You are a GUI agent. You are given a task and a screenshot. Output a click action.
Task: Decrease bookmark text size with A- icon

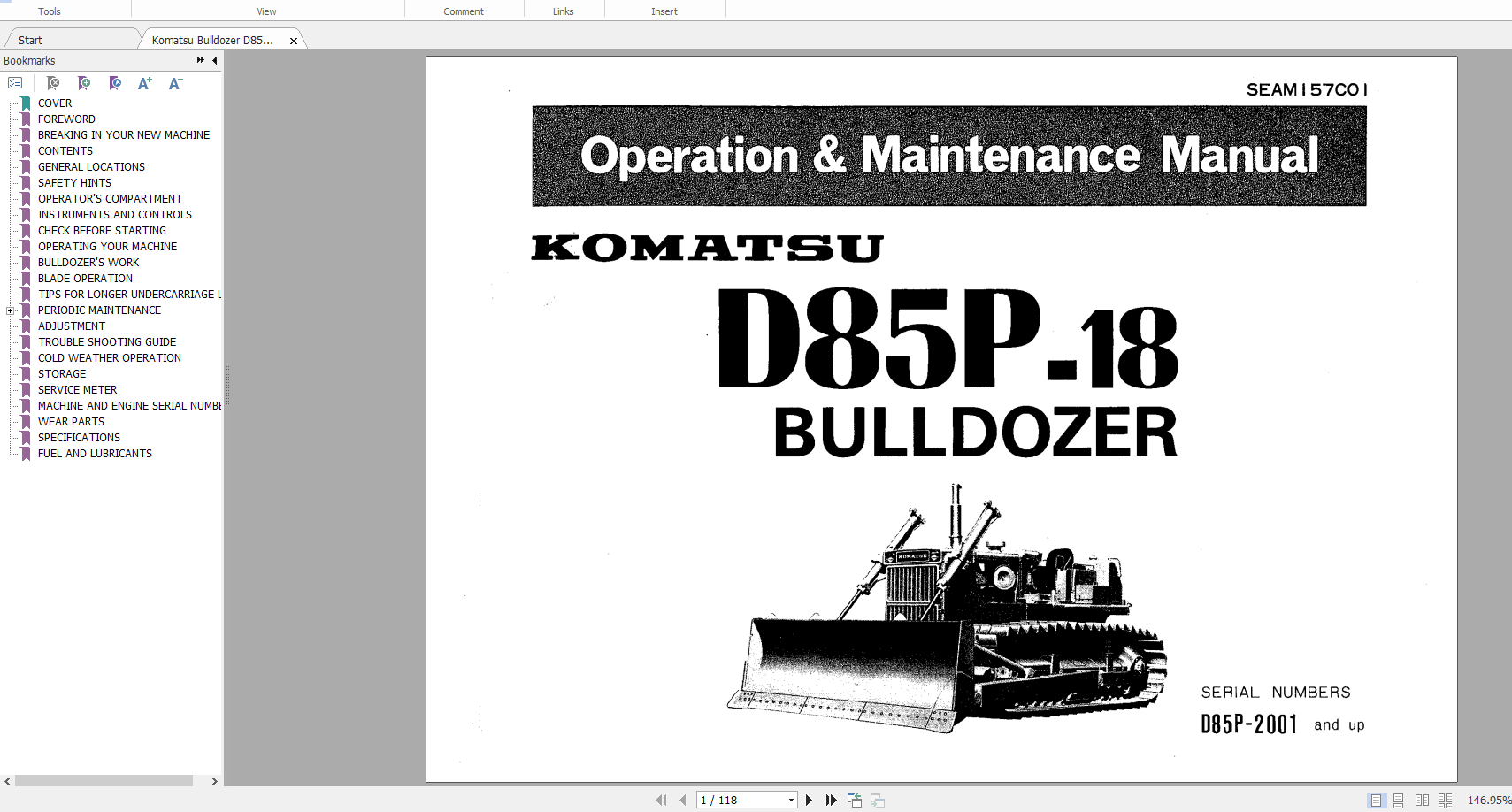coord(174,83)
